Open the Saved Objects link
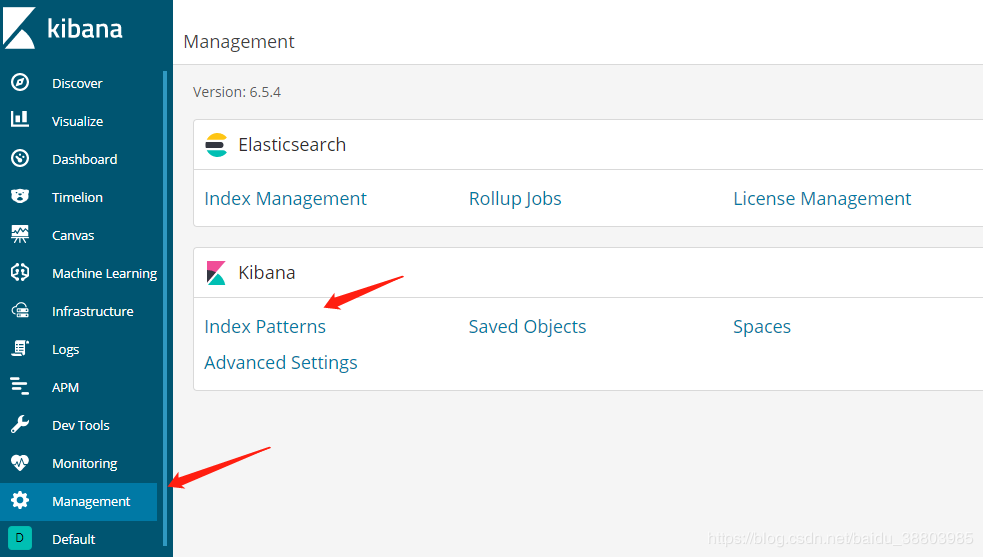The height and width of the screenshot is (557, 983). tap(527, 327)
